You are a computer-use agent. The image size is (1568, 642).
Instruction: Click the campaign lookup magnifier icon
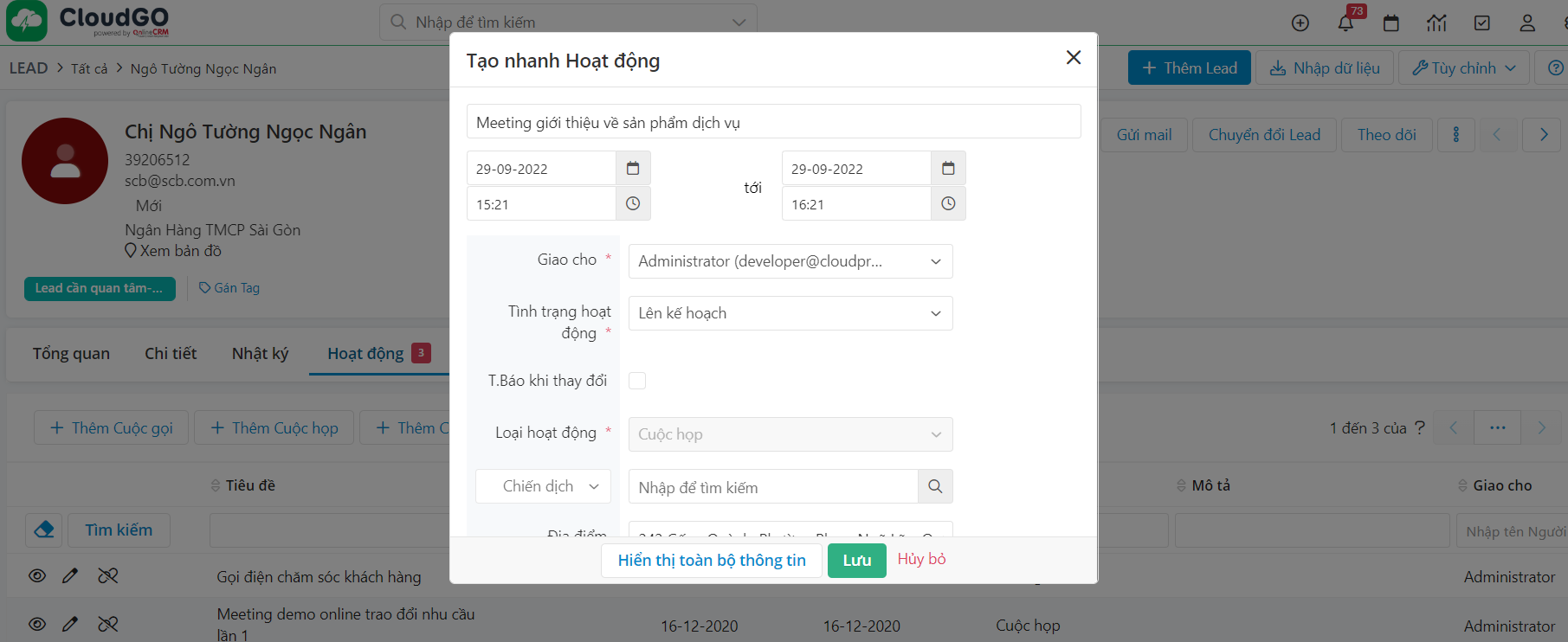click(x=934, y=486)
